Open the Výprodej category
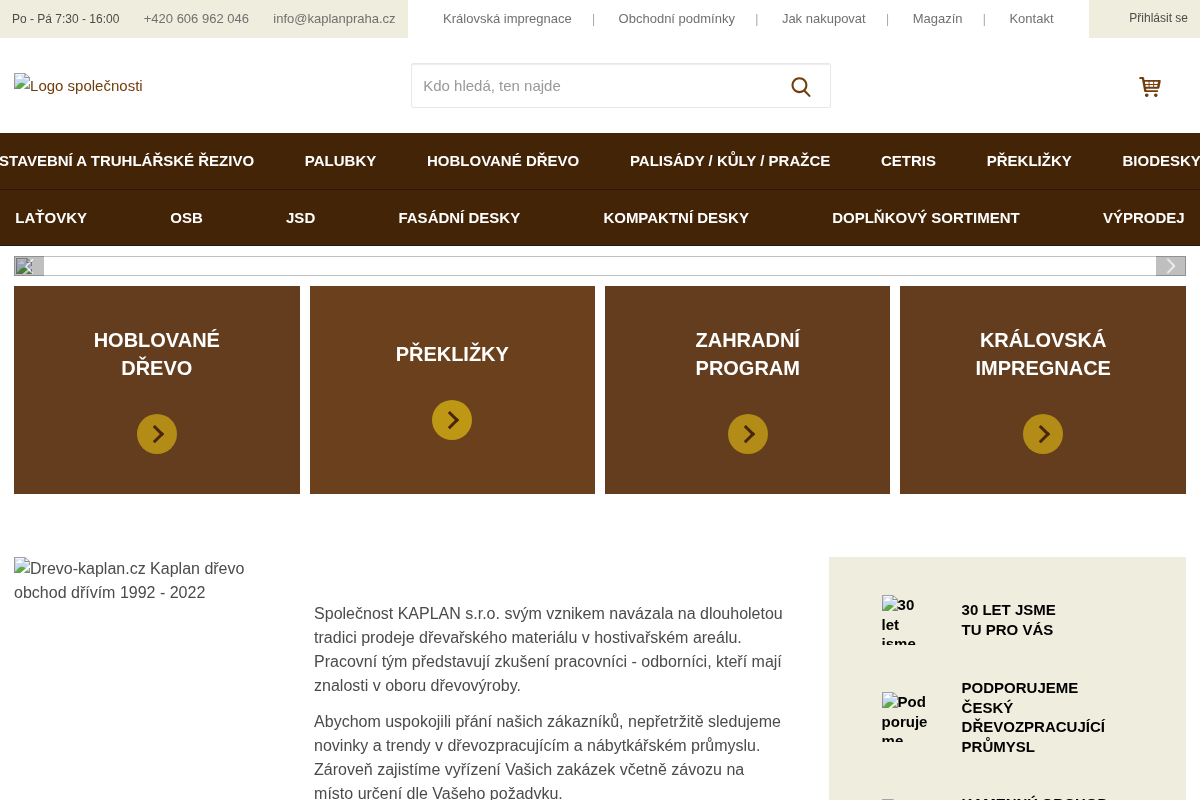The width and height of the screenshot is (1200, 800). coord(1143,218)
